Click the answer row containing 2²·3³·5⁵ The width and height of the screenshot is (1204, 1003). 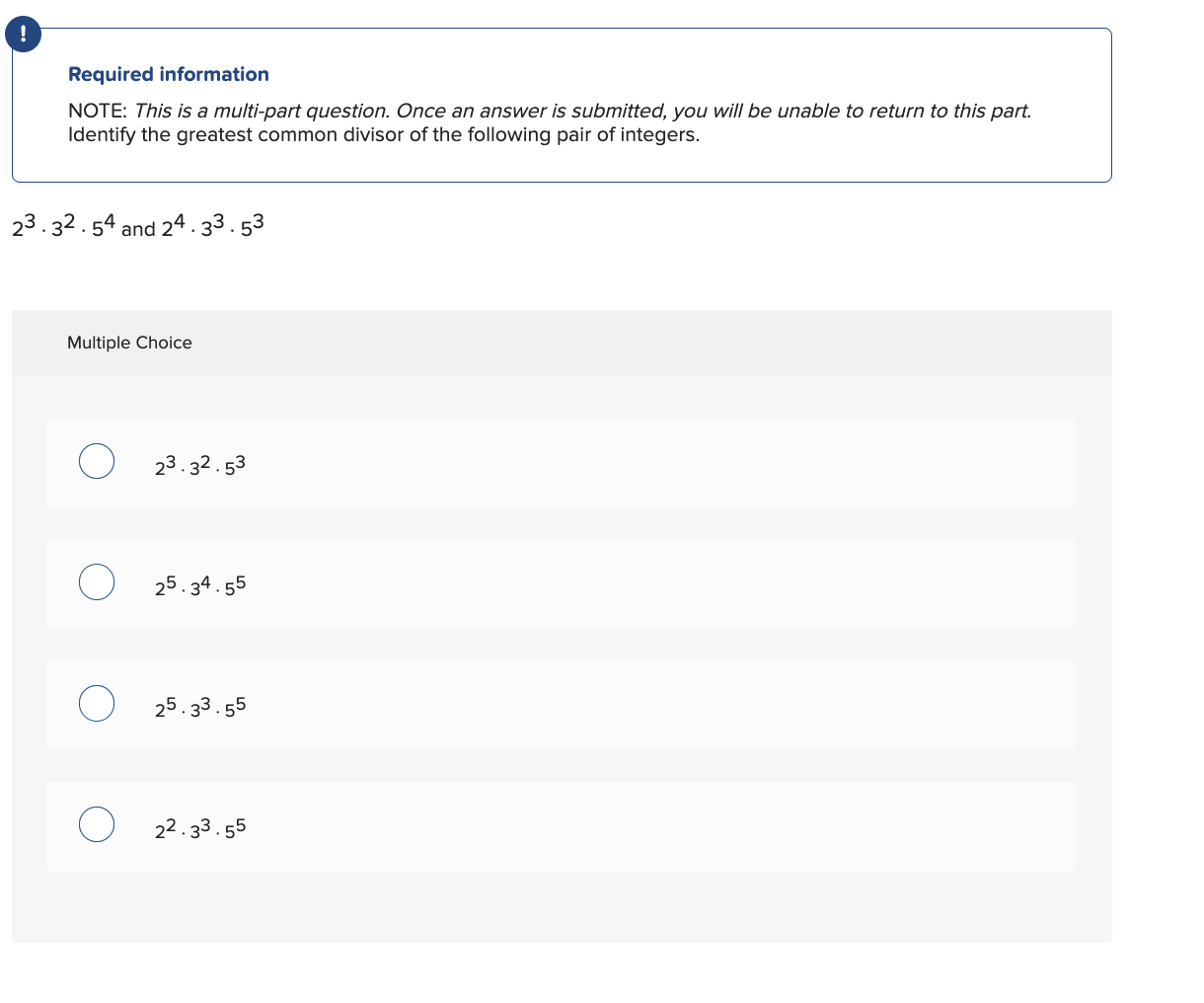561,825
